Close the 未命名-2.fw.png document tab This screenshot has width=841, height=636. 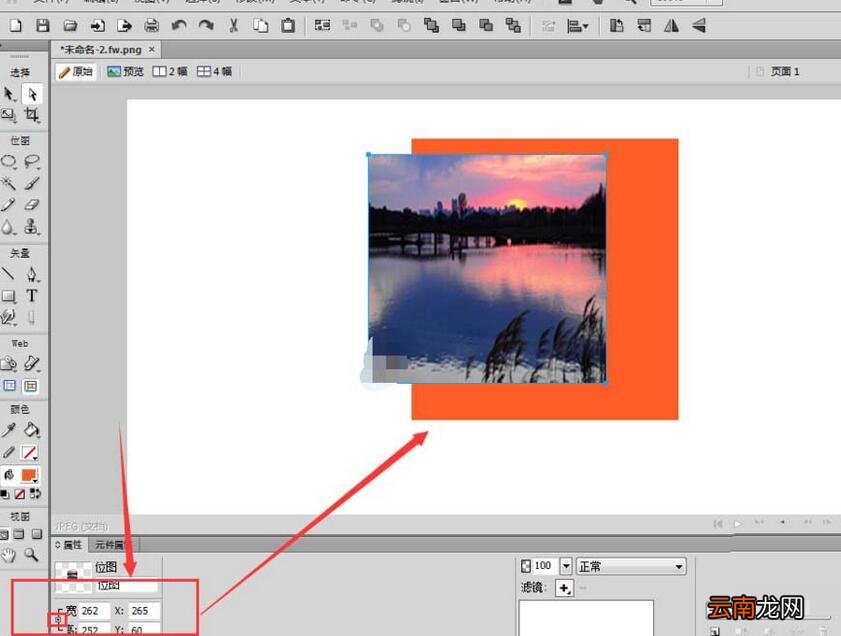tap(152, 49)
